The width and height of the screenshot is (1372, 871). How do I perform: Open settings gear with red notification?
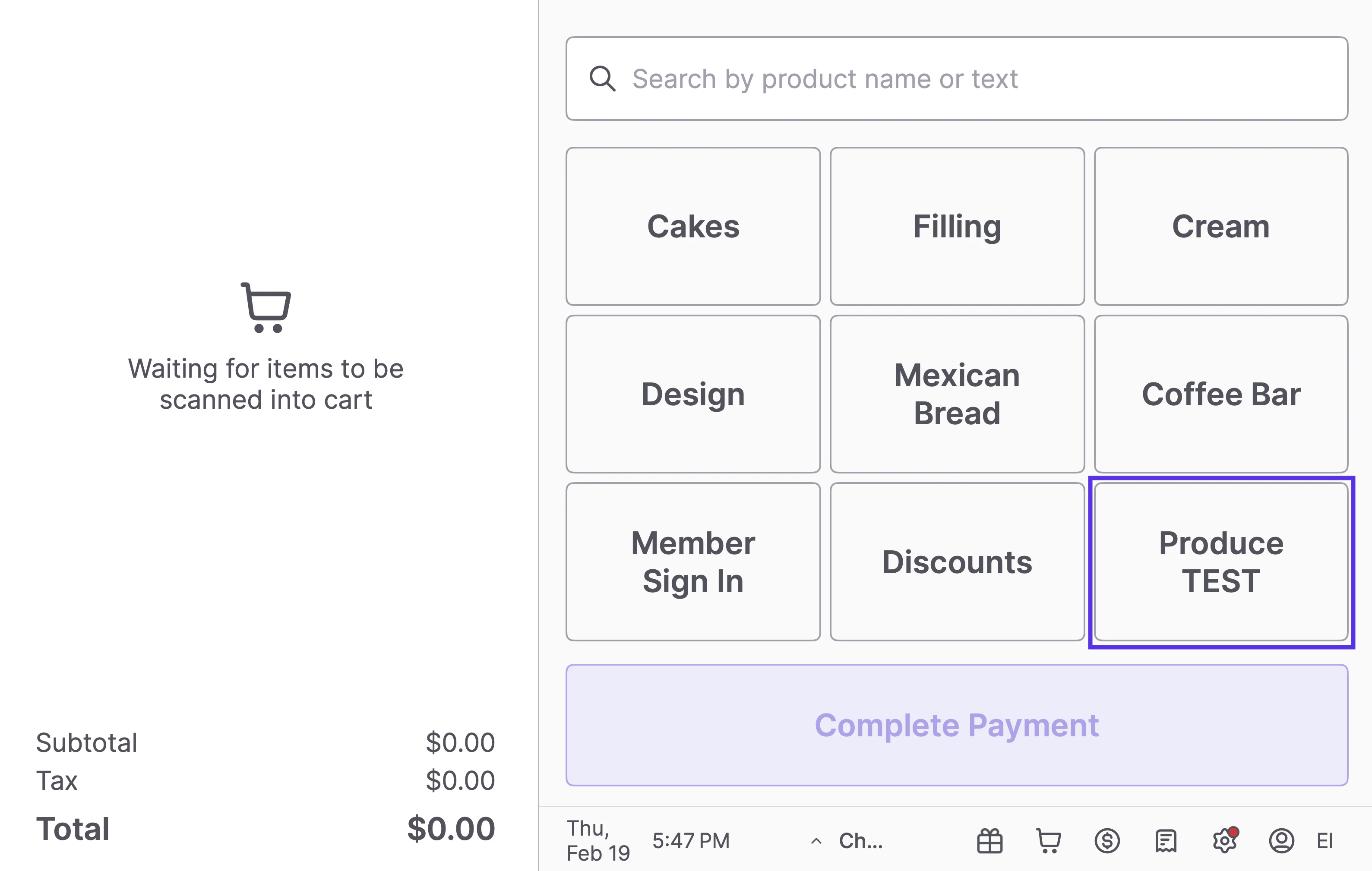pyautogui.click(x=1224, y=841)
